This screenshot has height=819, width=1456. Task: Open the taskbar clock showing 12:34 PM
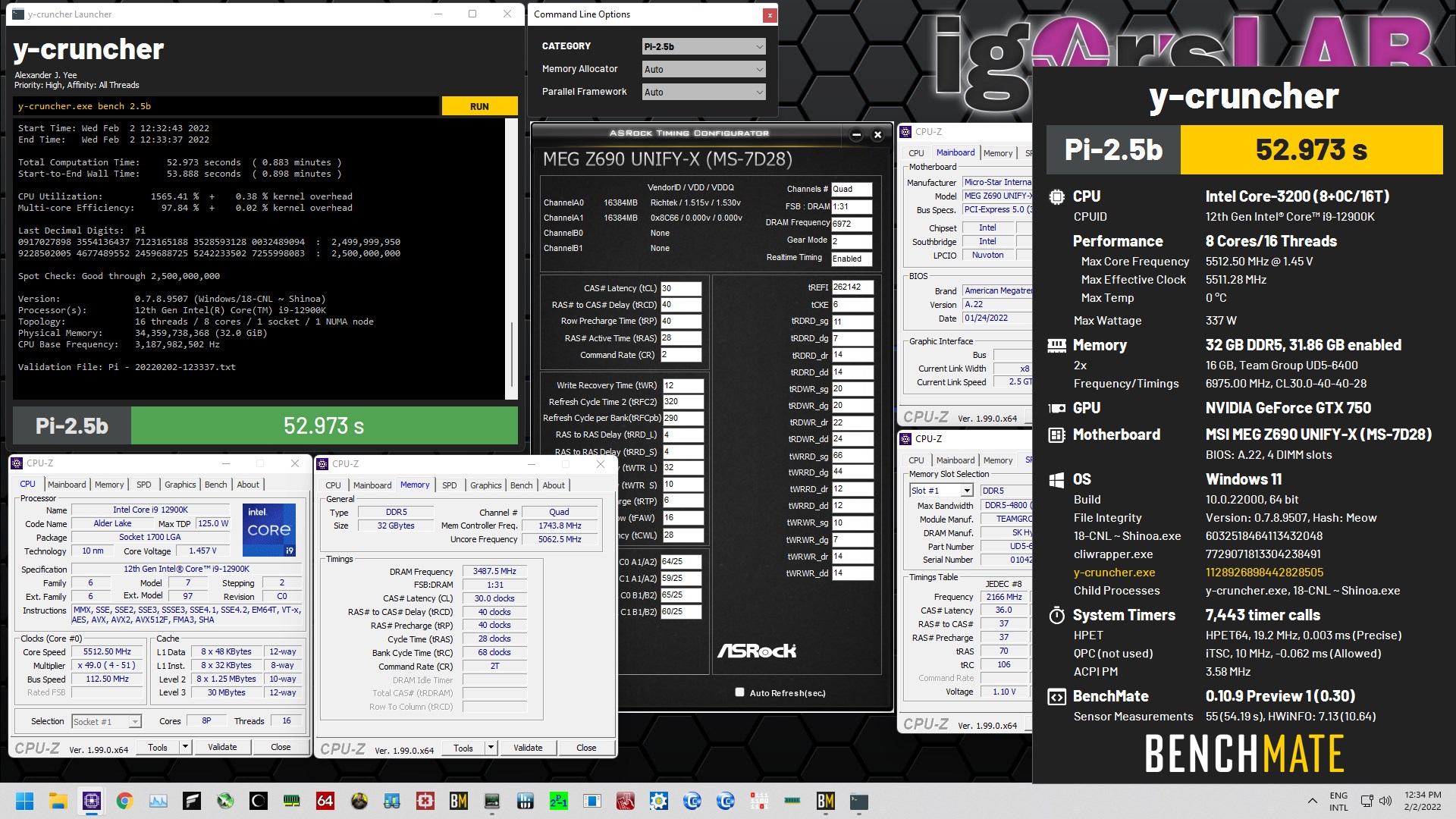[x=1423, y=801]
